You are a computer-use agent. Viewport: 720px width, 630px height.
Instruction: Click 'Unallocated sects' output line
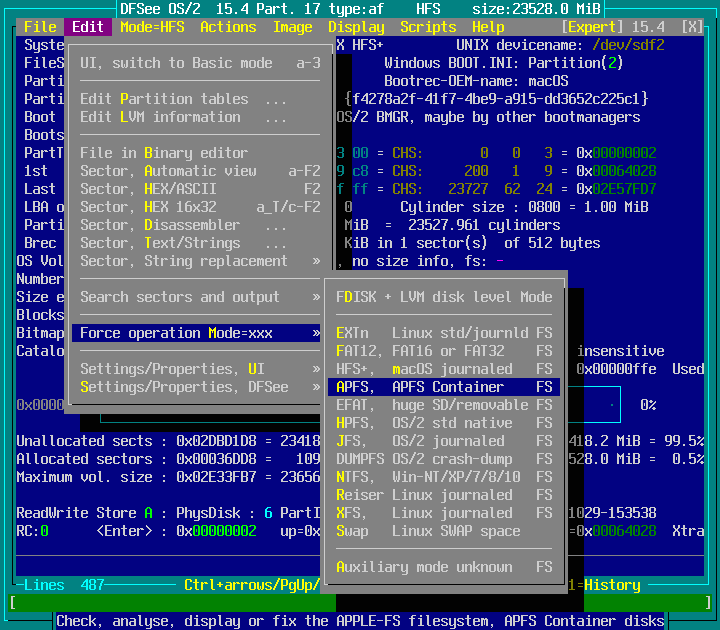[x=168, y=441]
